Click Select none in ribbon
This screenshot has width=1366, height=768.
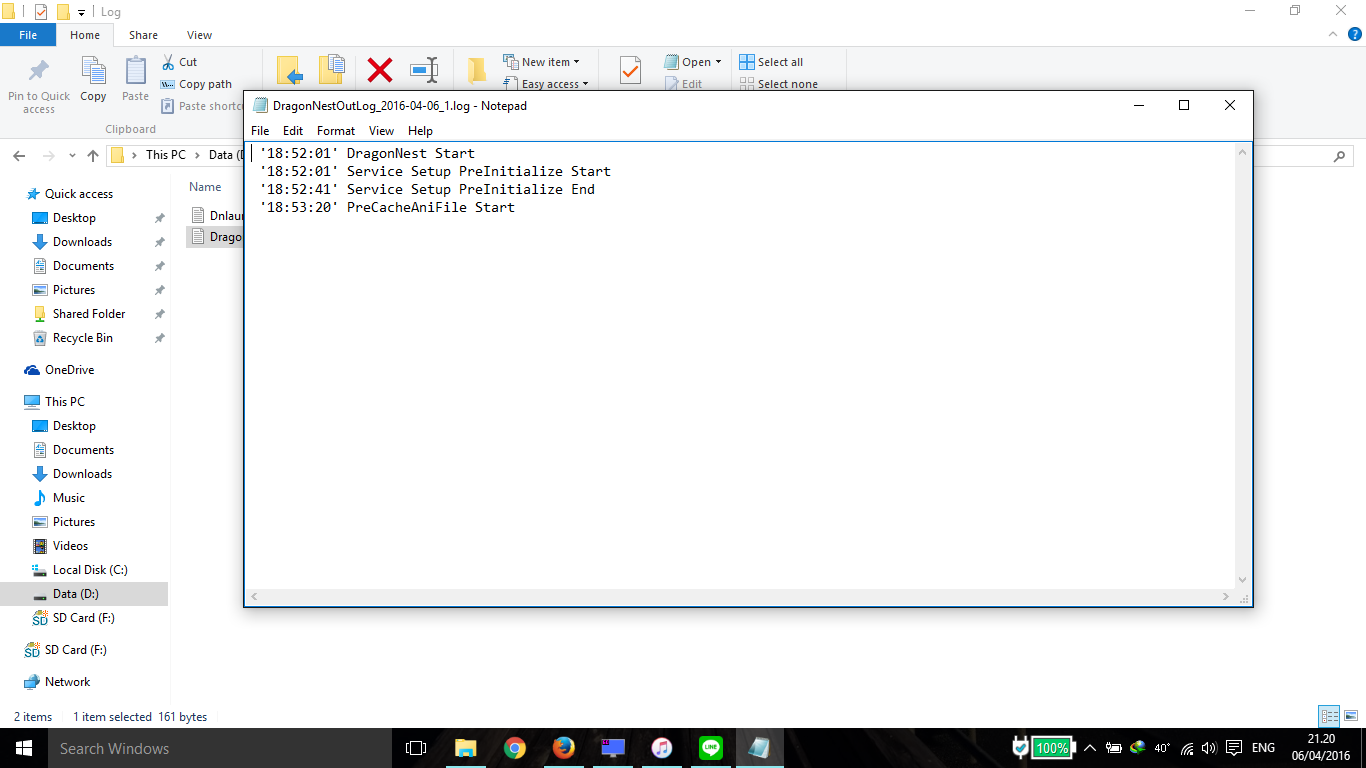[x=779, y=84]
